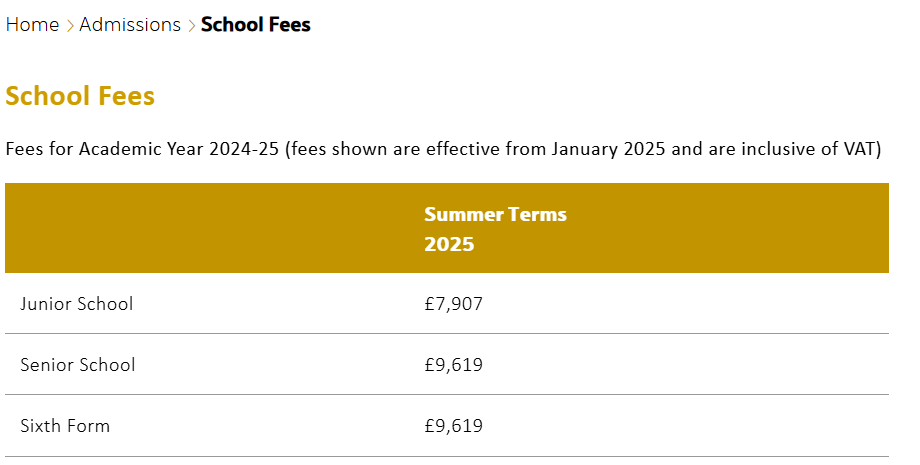
Task: Open the Admissions breadcrumb link
Action: 130,25
